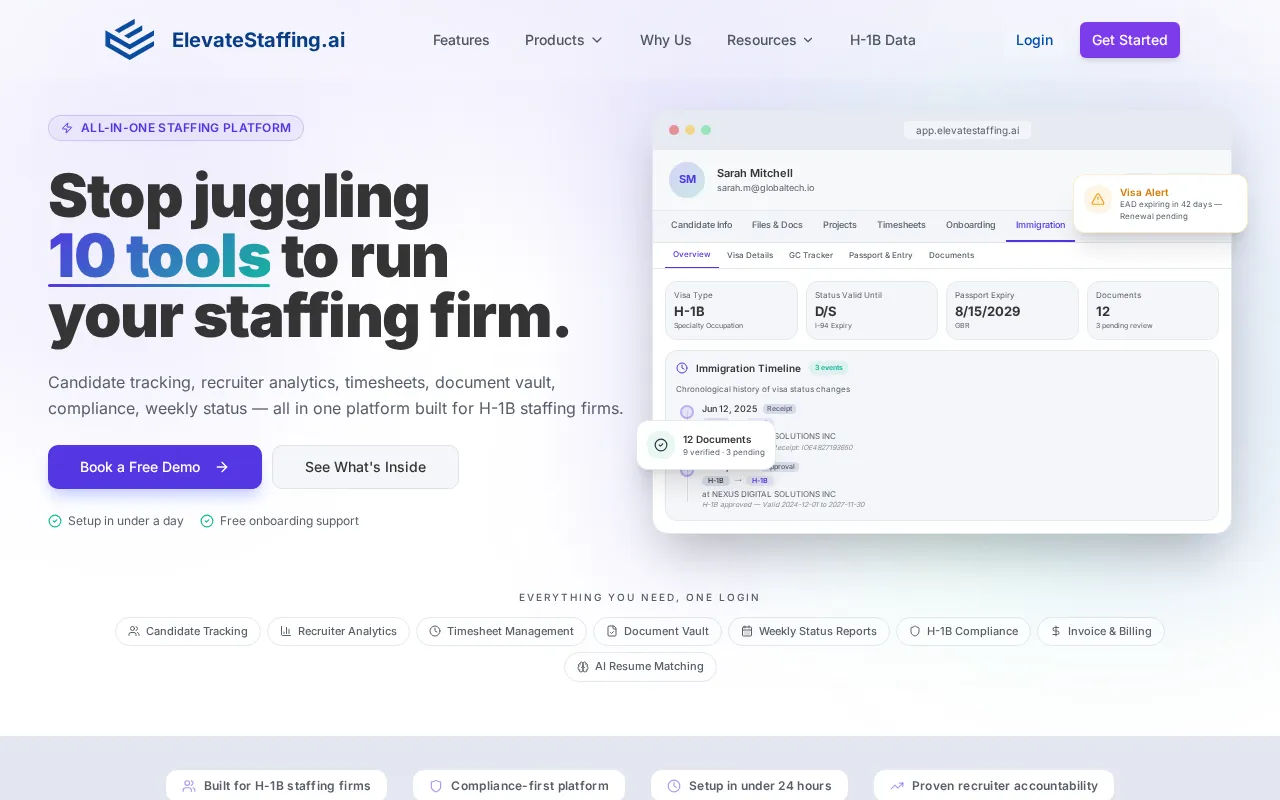Image resolution: width=1280 pixels, height=800 pixels.
Task: Click the people icon in Built for H-1B badge
Action: 189,786
